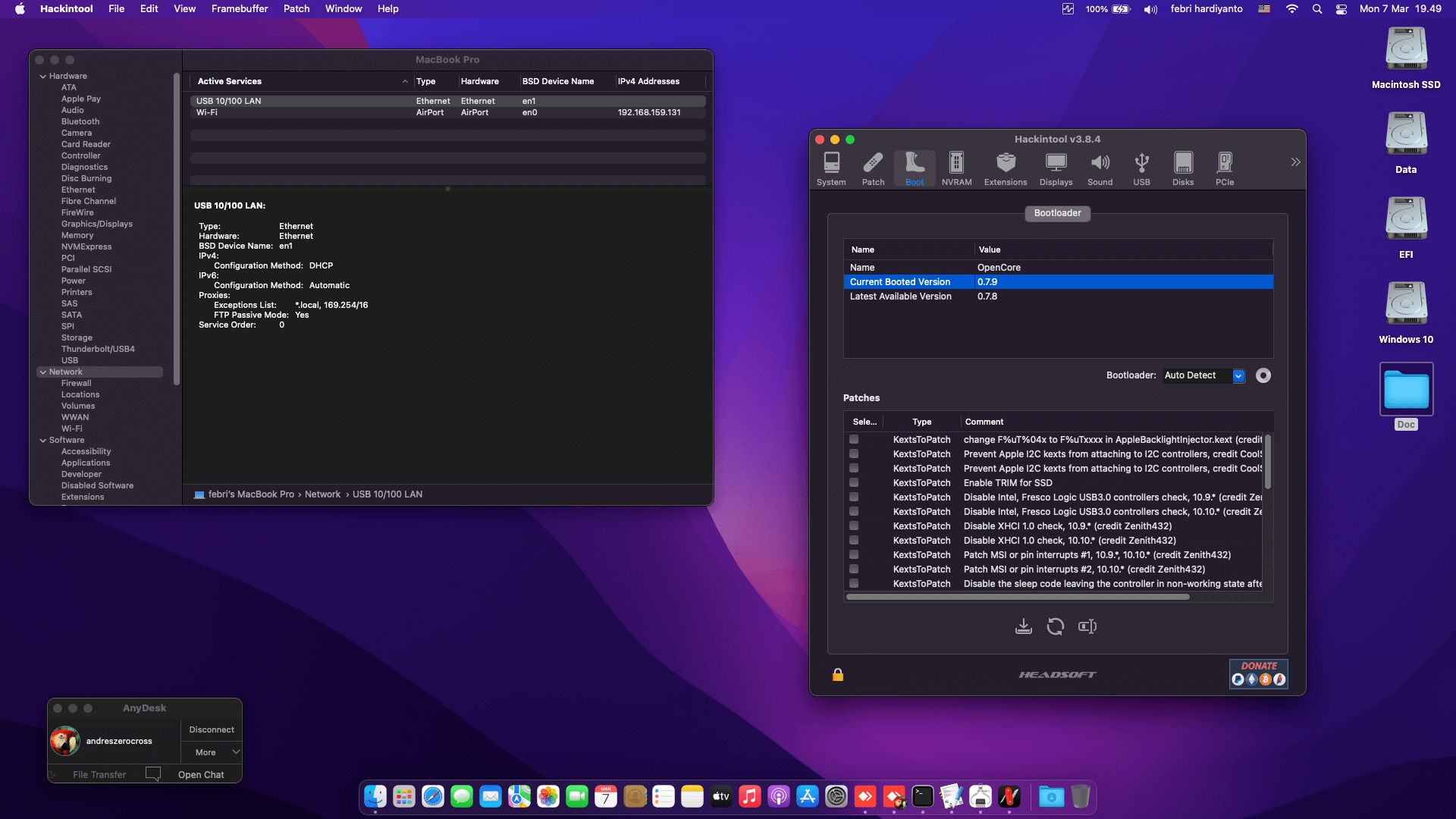Tick the Patch MSI or pin interrupts #1 checkbox

click(x=854, y=554)
